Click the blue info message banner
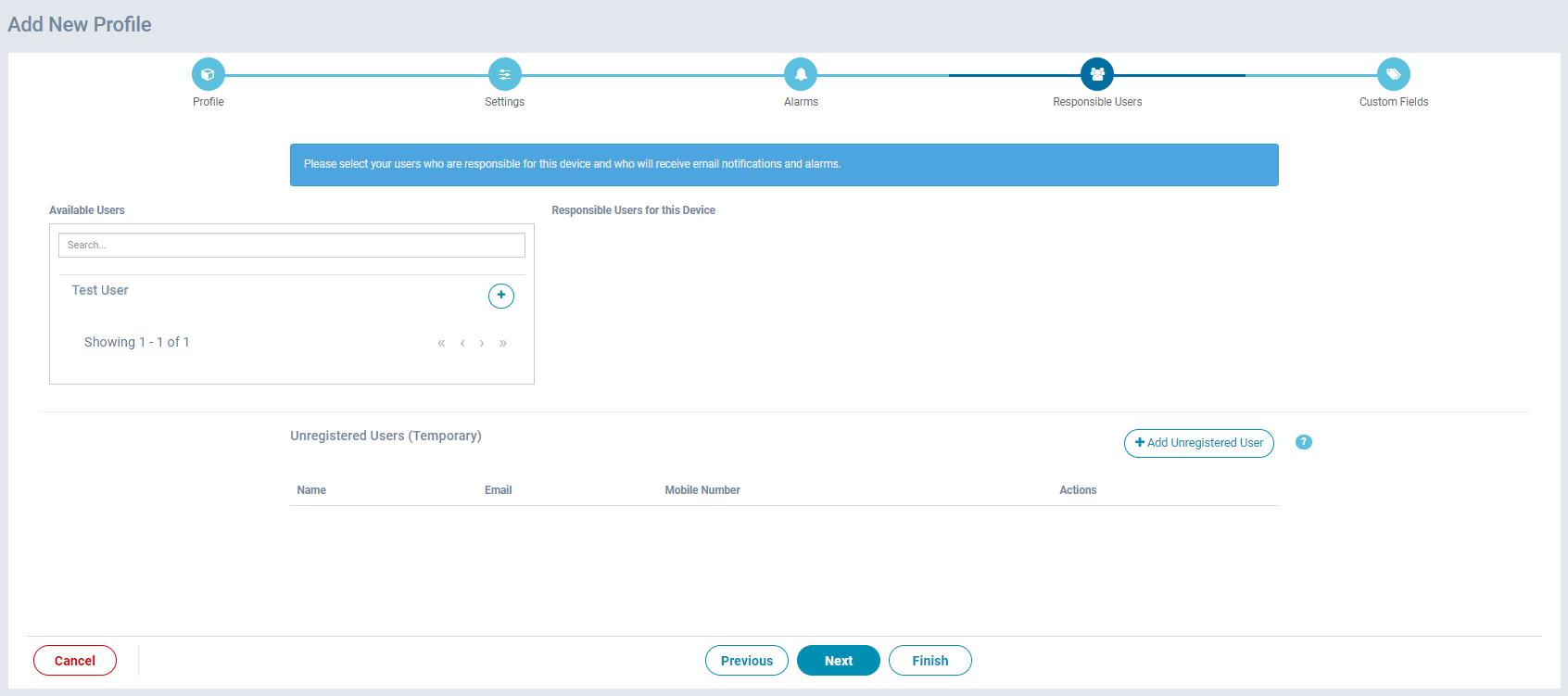The height and width of the screenshot is (696, 1568). (784, 165)
